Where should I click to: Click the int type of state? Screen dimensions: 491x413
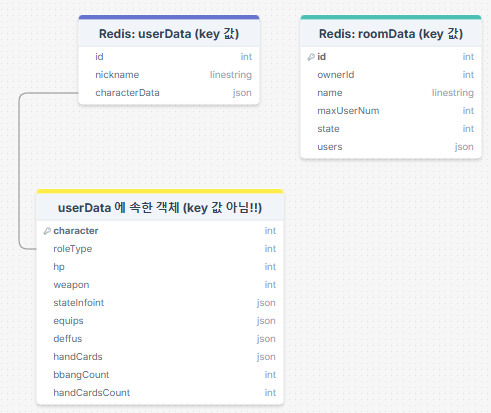pos(468,129)
